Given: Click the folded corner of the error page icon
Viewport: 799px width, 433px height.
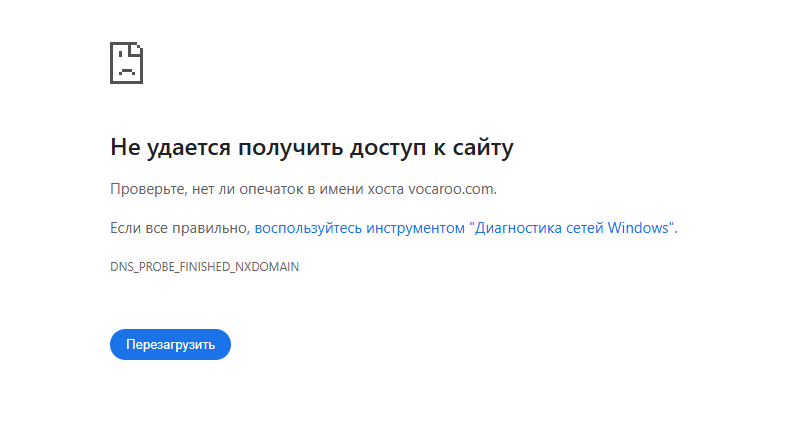Looking at the screenshot, I should pyautogui.click(x=137, y=49).
